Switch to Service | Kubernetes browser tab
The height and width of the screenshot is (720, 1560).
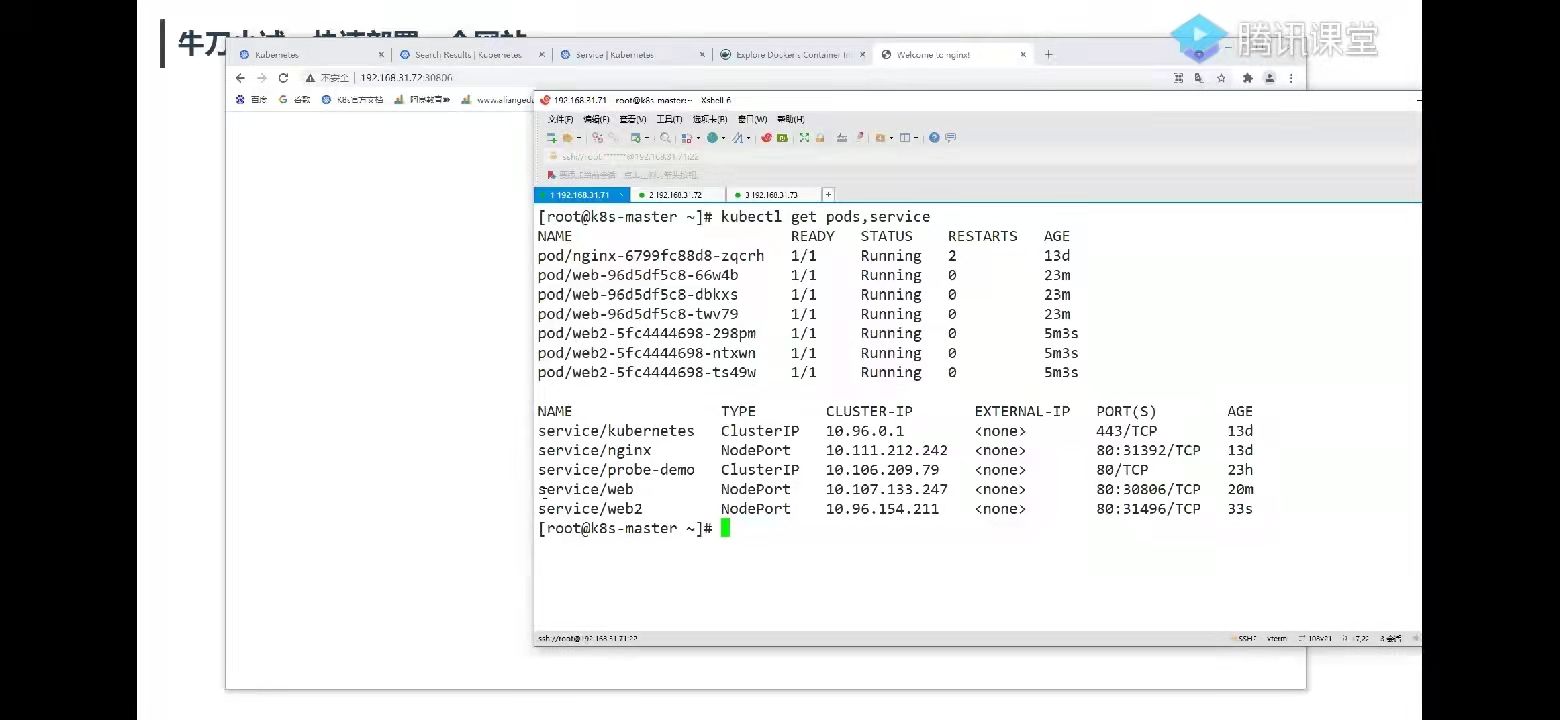pyautogui.click(x=632, y=55)
